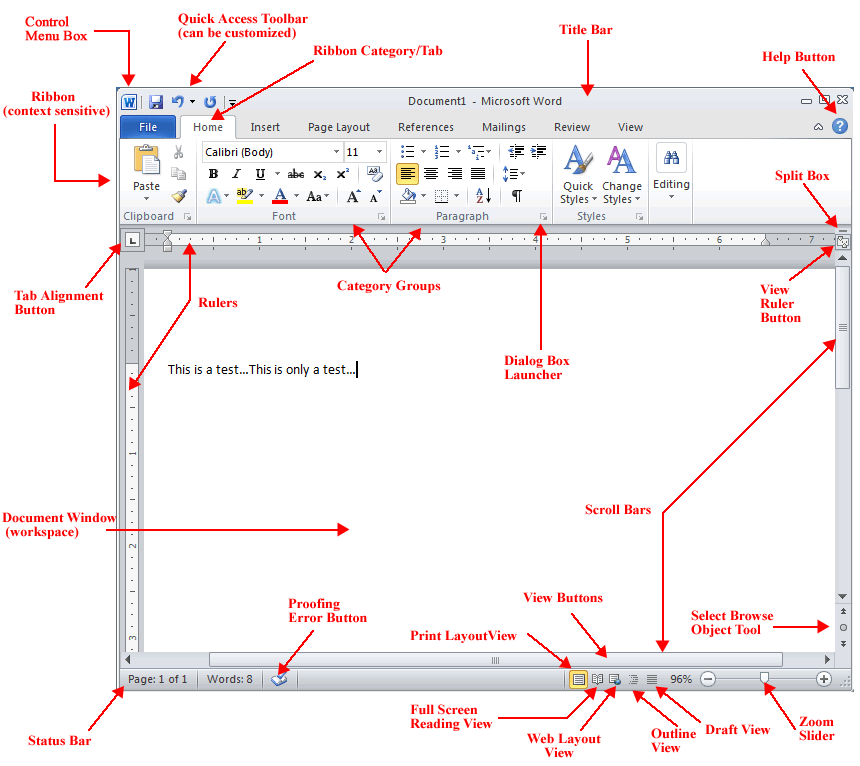The width and height of the screenshot is (860, 766).
Task: Click the Sort icon in Paragraph group
Action: (481, 195)
